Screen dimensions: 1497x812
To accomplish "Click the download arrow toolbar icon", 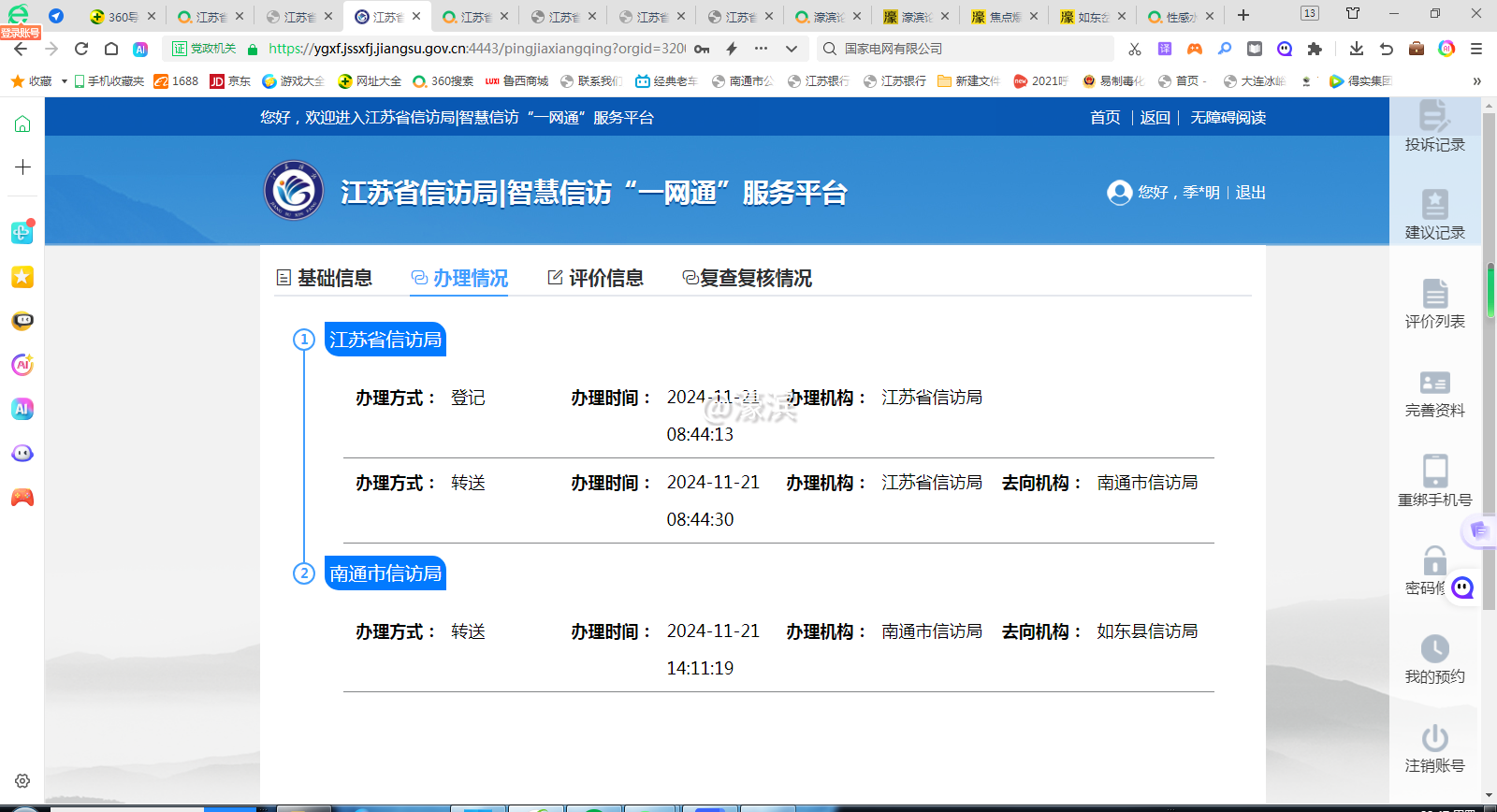I will click(x=1357, y=49).
